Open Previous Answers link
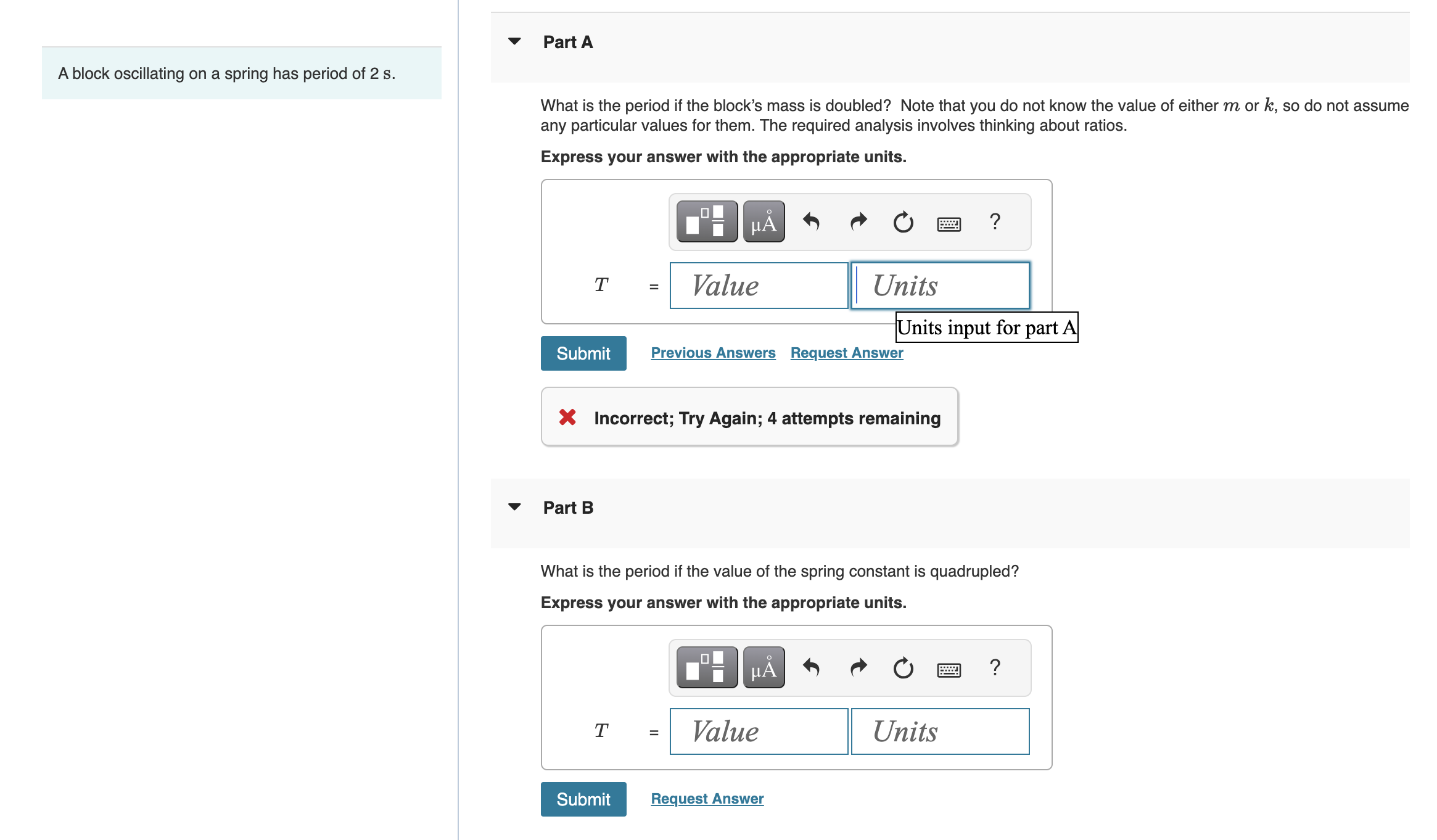This screenshot has height=840, width=1437. pyautogui.click(x=713, y=353)
